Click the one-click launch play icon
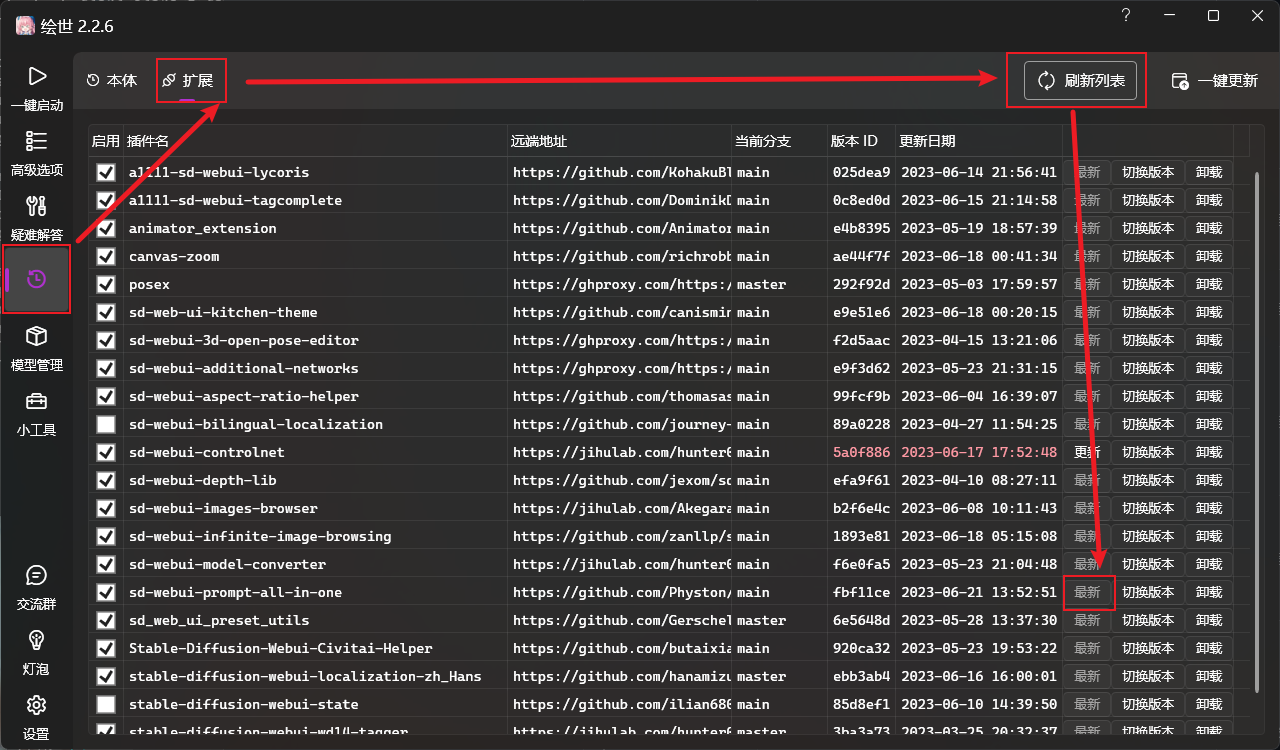 (37, 77)
